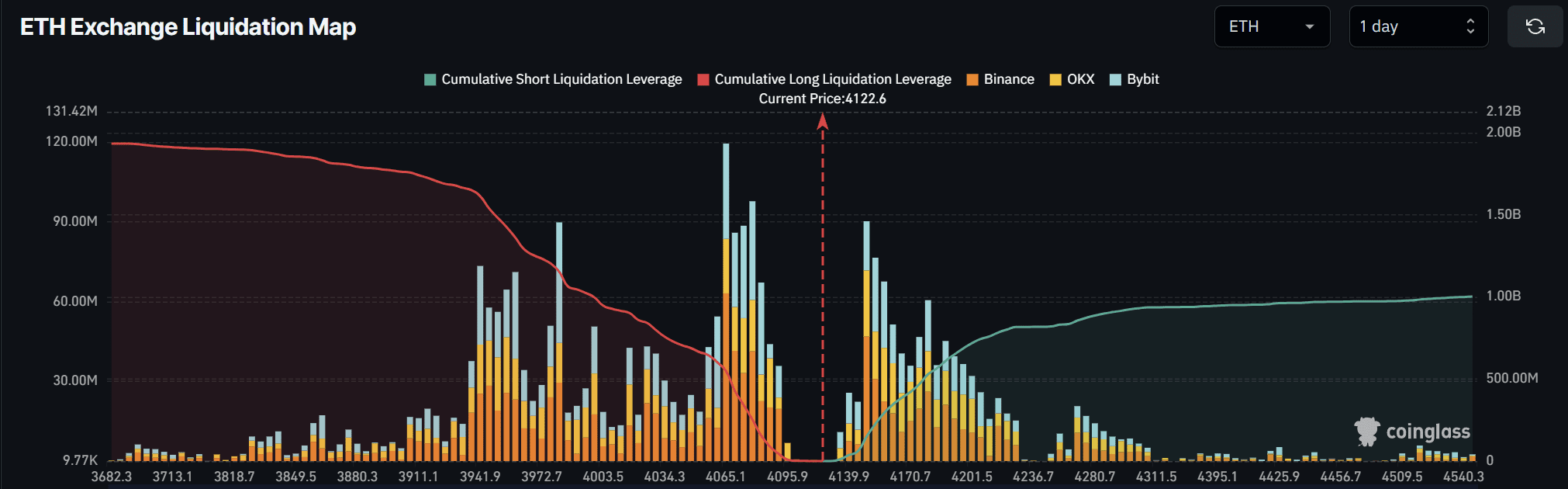The width and height of the screenshot is (1568, 489).
Task: Click the orange Binance legend swatch
Action: tap(972, 80)
